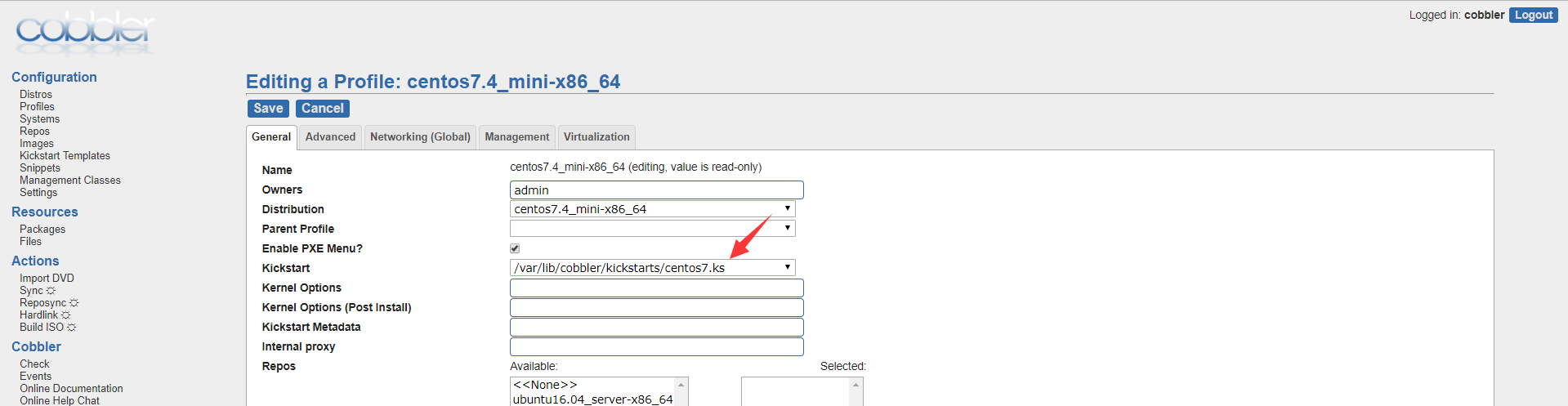Open Events under Cobbler
Viewport: 1568px width, 406px height.
coord(35,377)
